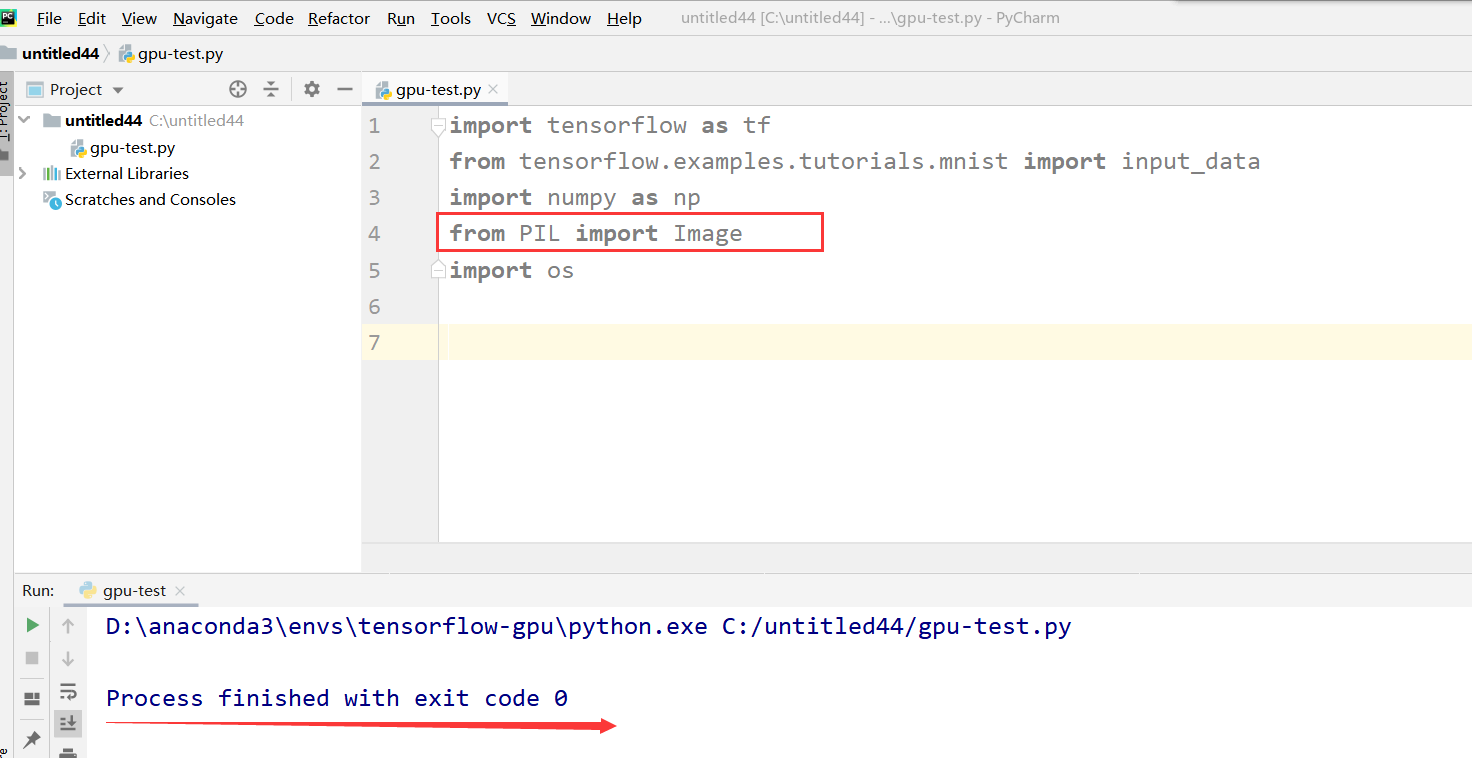Click the Stop process icon
This screenshot has width=1472, height=758.
click(31, 658)
